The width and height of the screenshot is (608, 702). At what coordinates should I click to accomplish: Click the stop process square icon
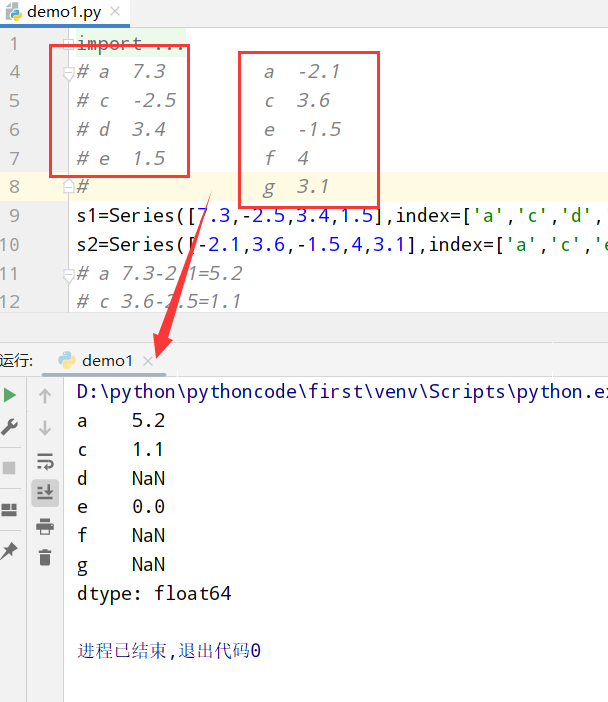click(9, 468)
